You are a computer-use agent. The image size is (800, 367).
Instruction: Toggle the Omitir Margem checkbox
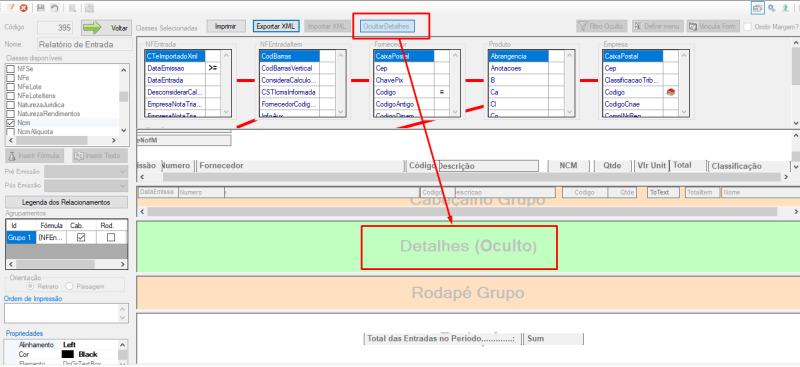(748, 27)
